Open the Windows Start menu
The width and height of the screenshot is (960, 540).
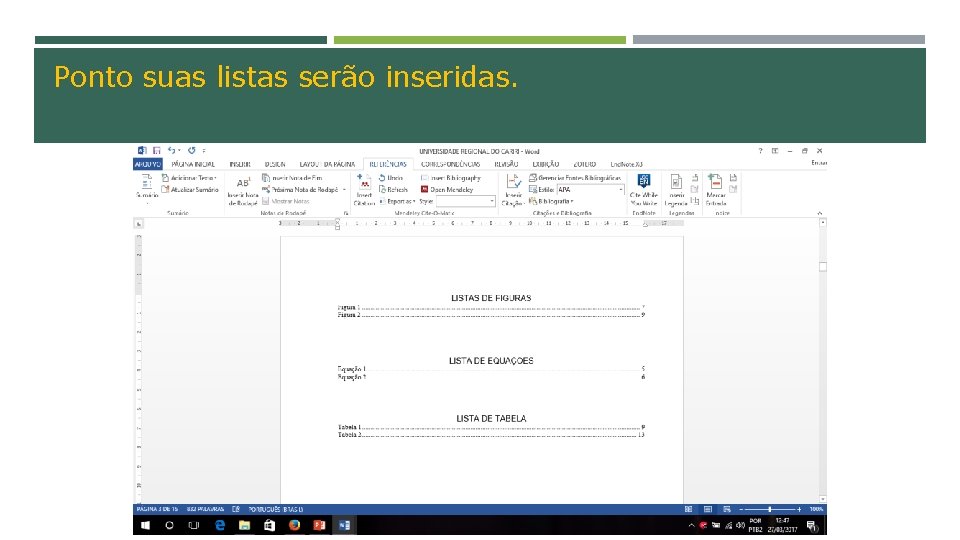click(x=145, y=525)
